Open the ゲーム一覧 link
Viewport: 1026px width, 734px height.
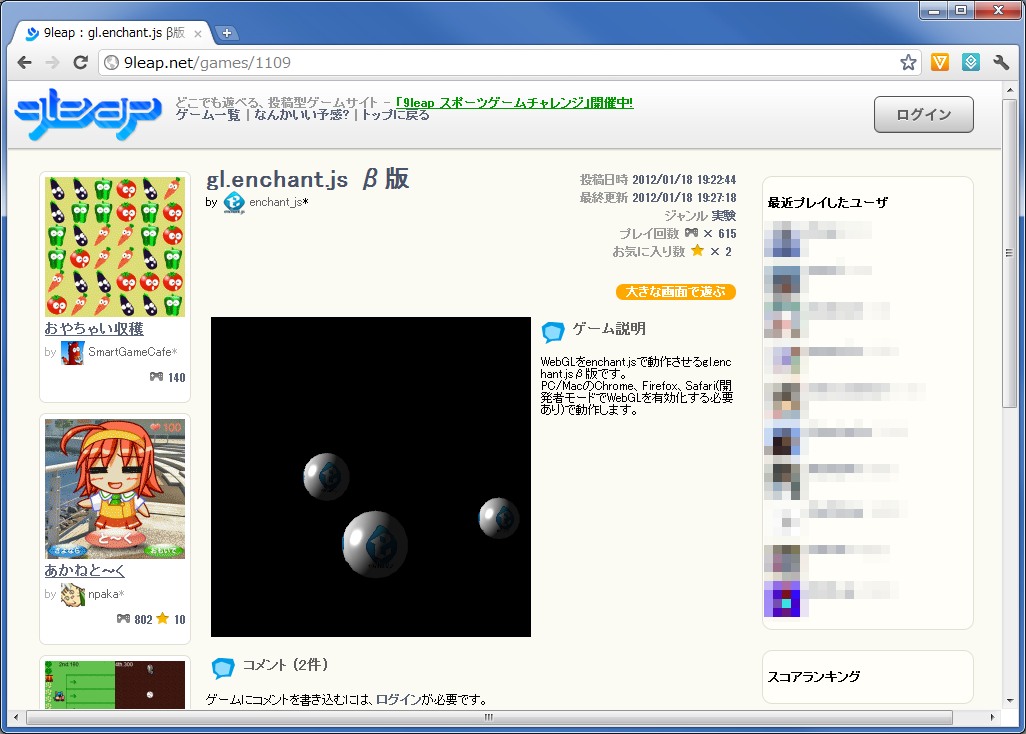[x=207, y=115]
